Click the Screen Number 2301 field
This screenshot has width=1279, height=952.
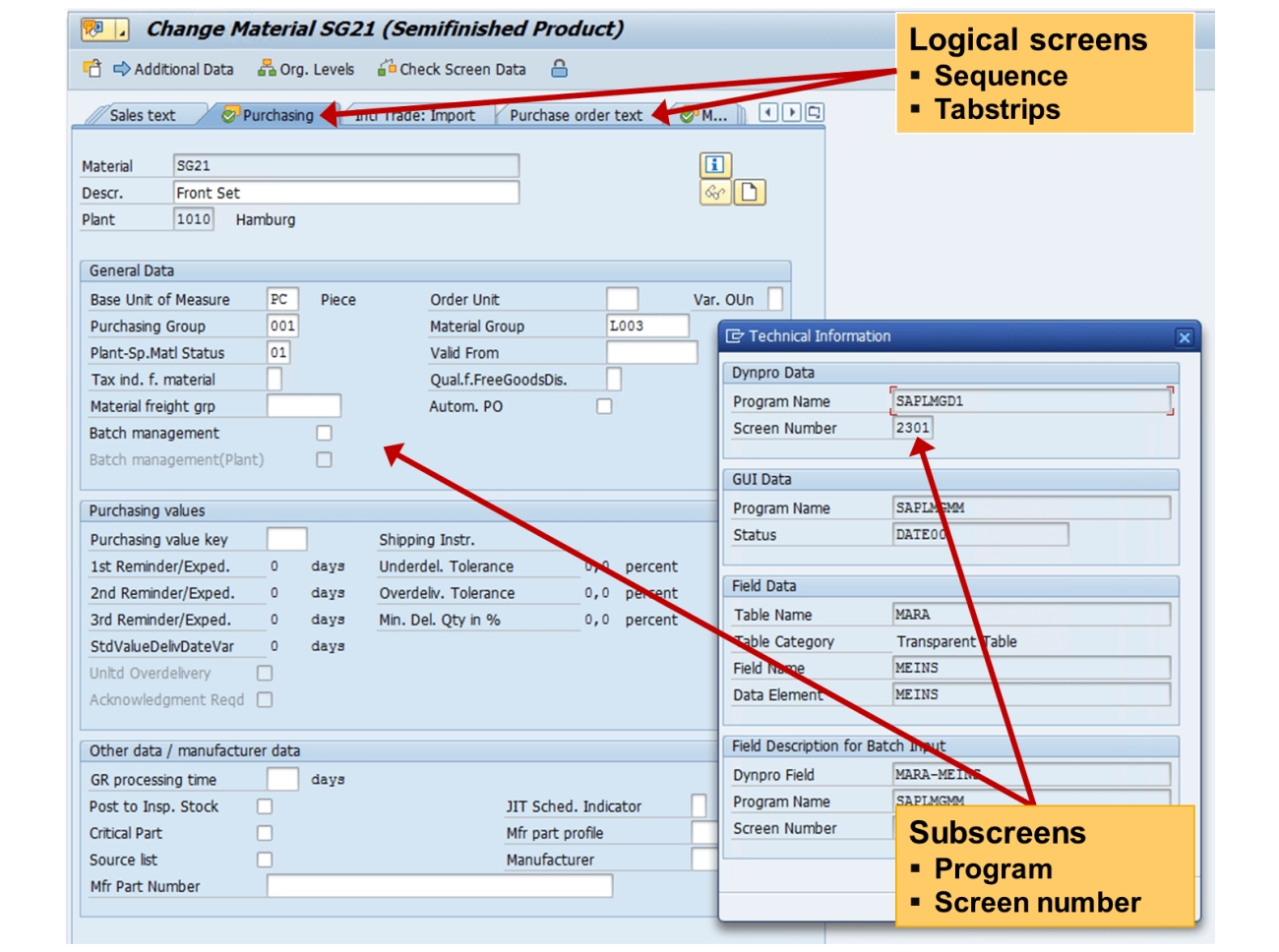[912, 428]
